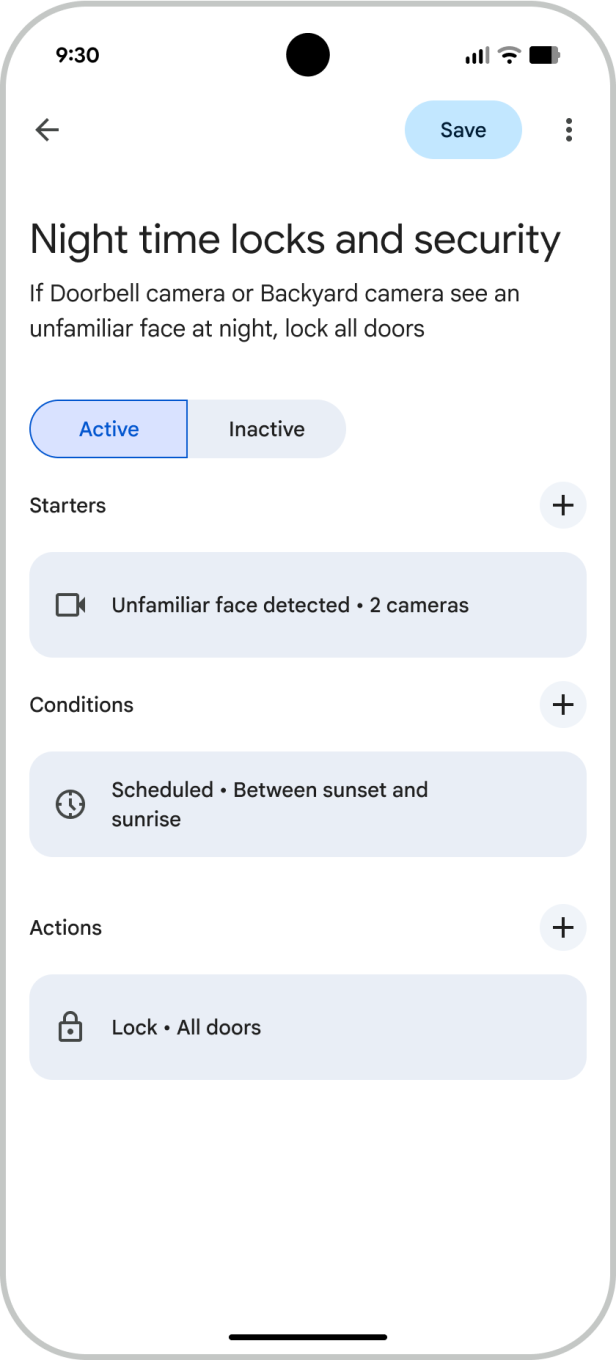Toggle the automation status segmented control
Viewport: 616px width, 1360px height.
click(x=187, y=428)
